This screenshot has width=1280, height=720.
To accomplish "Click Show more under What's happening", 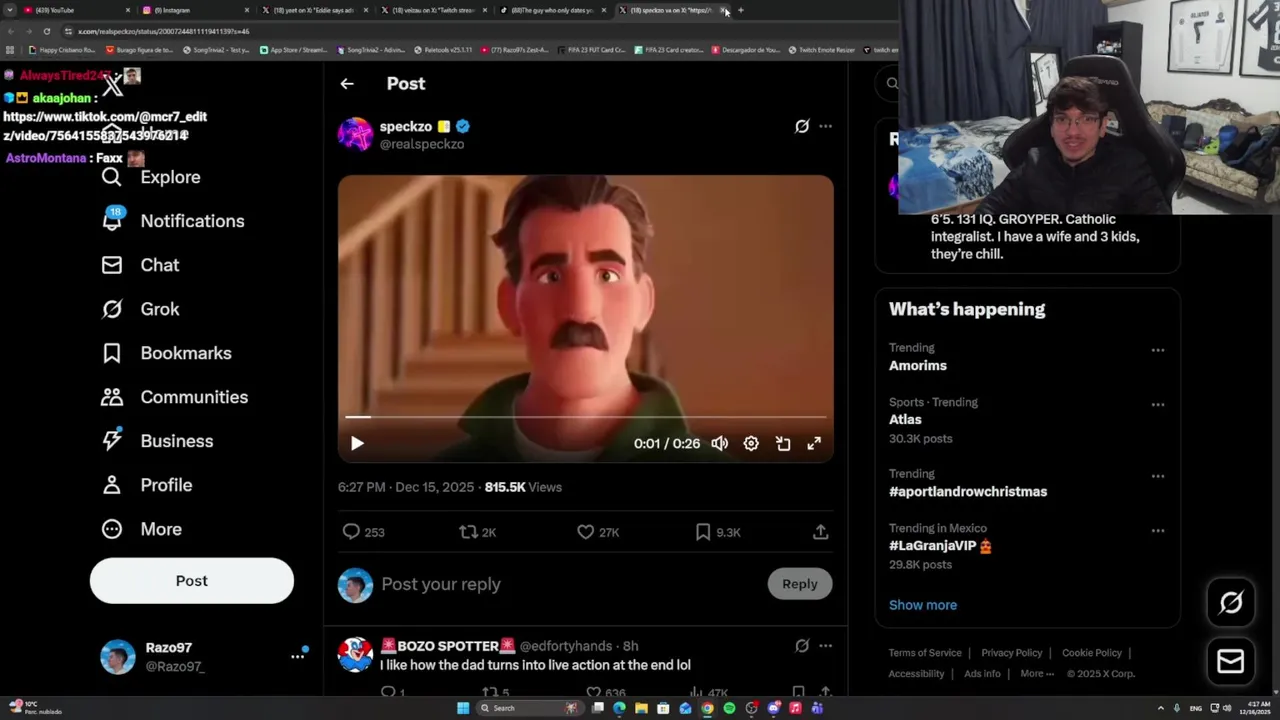I will (923, 605).
